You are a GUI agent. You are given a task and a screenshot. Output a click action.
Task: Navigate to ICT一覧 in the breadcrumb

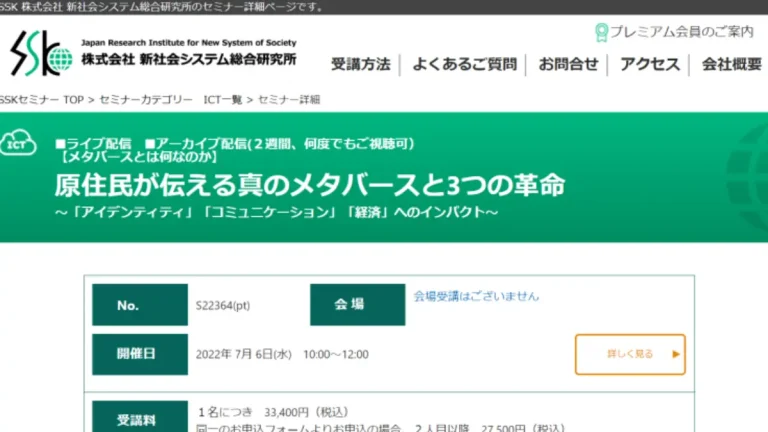pyautogui.click(x=223, y=100)
